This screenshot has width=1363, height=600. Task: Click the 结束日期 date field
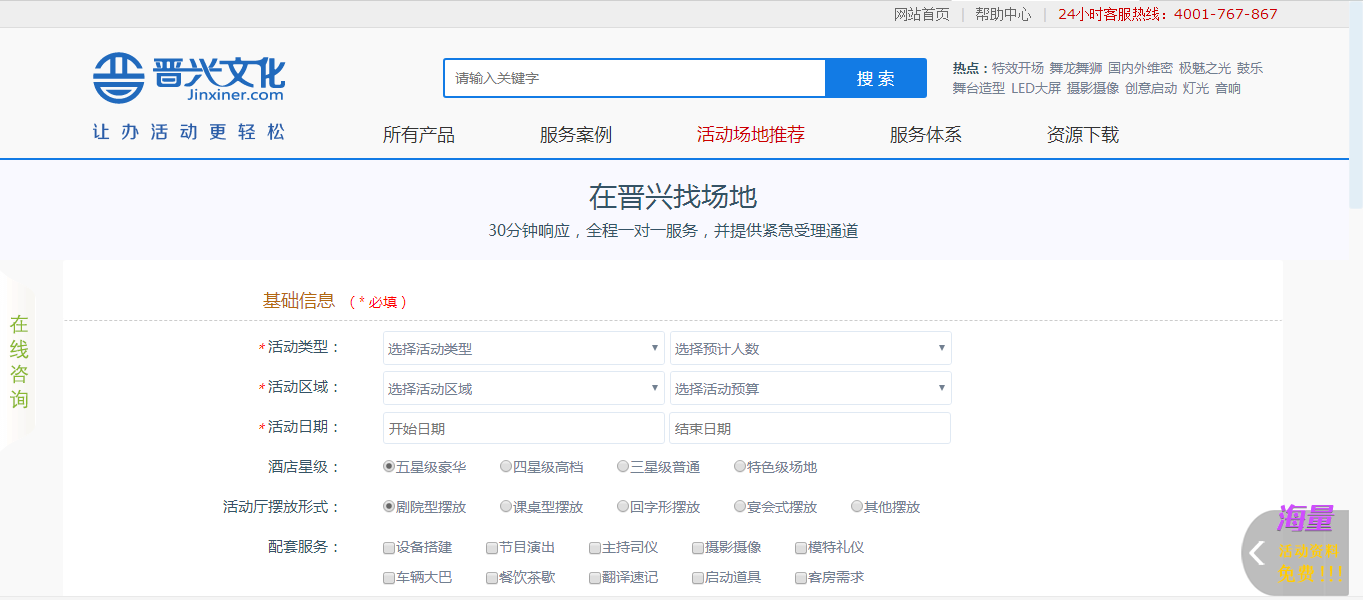[809, 428]
